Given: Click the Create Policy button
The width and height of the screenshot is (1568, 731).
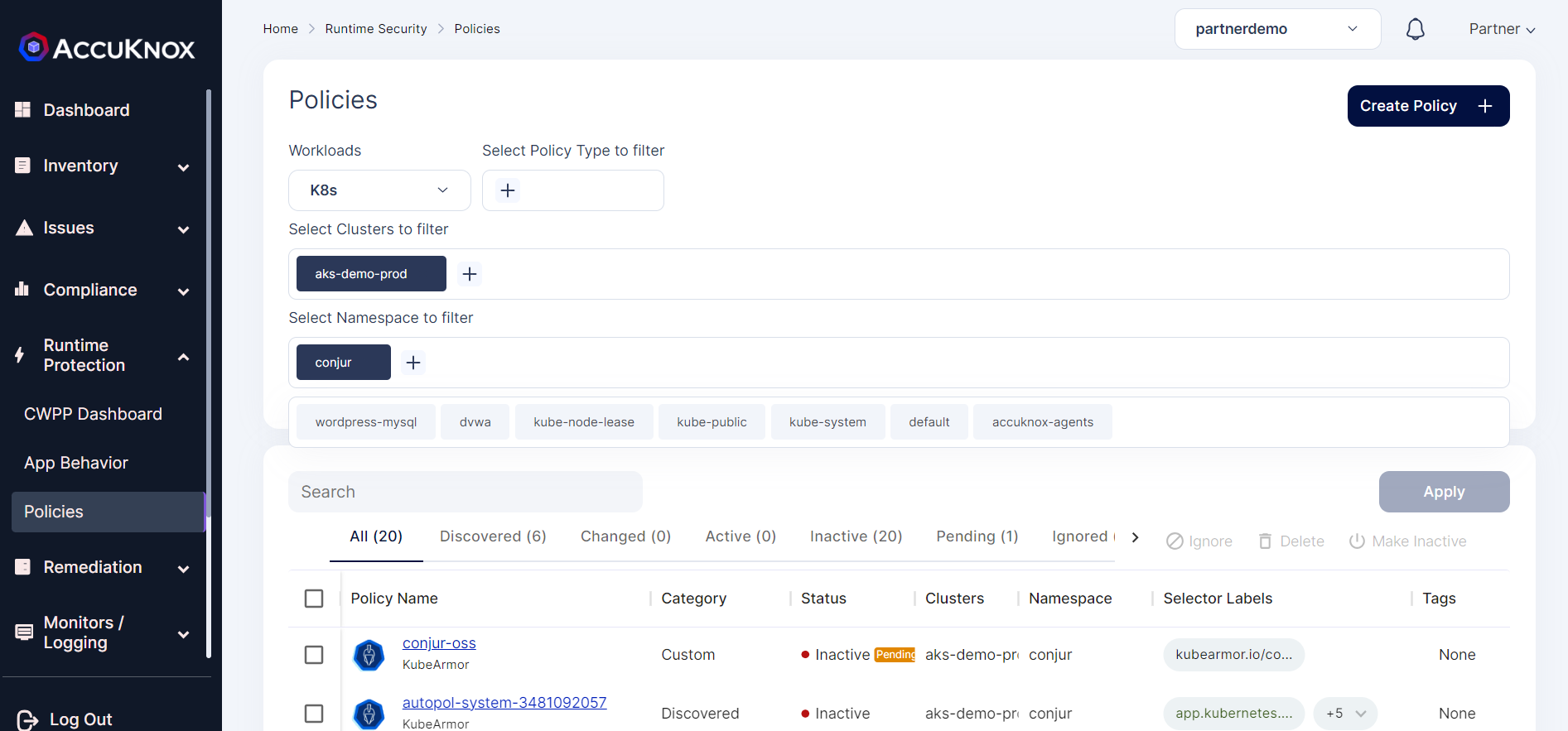Looking at the screenshot, I should 1428,106.
